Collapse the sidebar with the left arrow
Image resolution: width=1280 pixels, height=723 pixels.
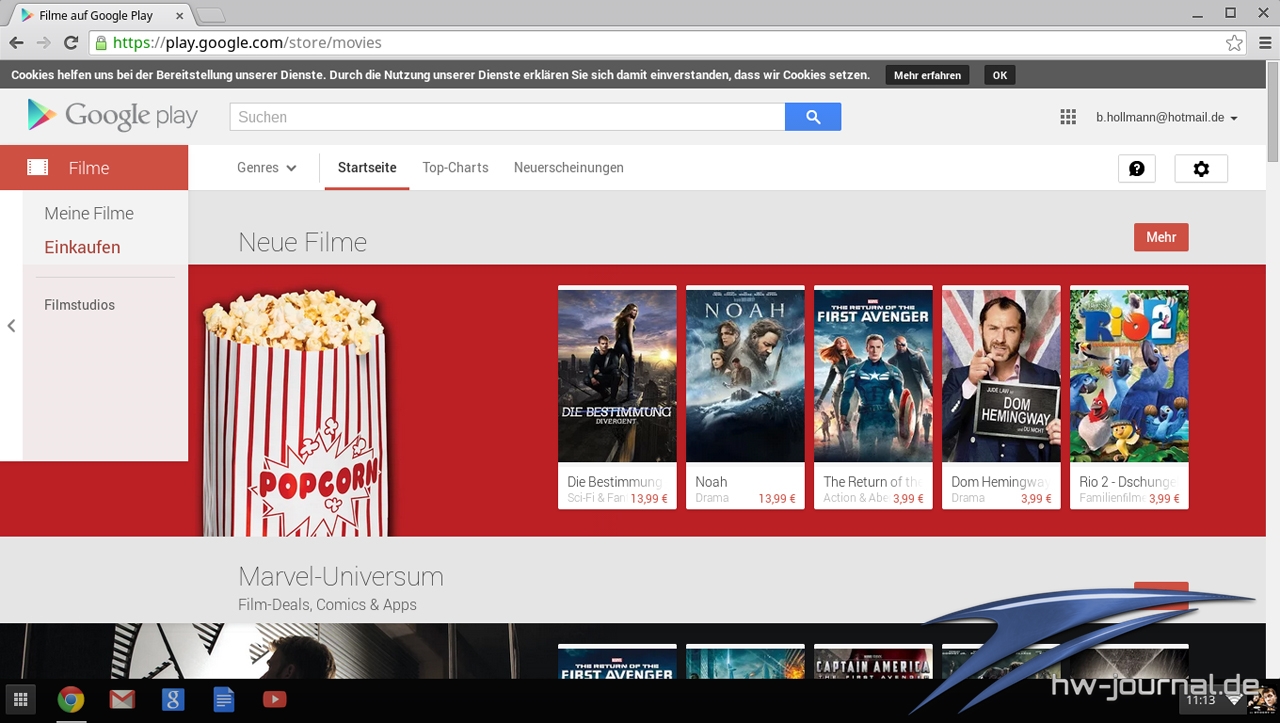(x=11, y=325)
